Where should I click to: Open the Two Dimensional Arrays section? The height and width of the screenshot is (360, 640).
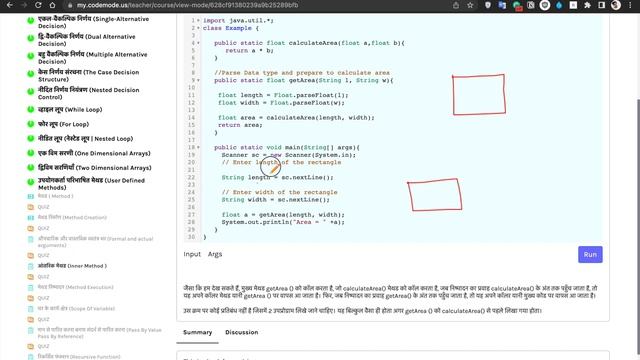pos(94,167)
